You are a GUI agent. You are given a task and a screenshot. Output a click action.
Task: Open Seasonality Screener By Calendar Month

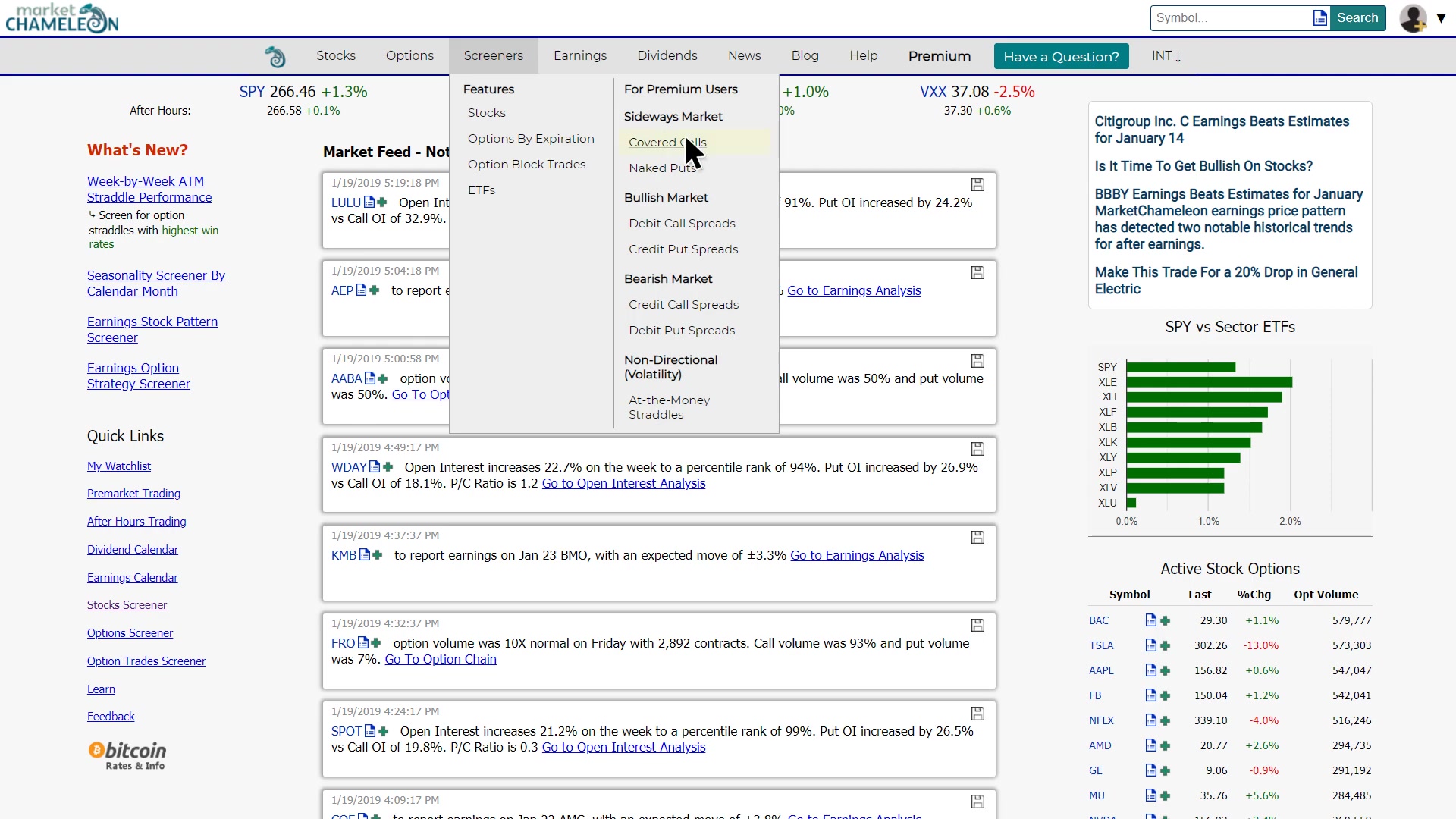click(156, 284)
